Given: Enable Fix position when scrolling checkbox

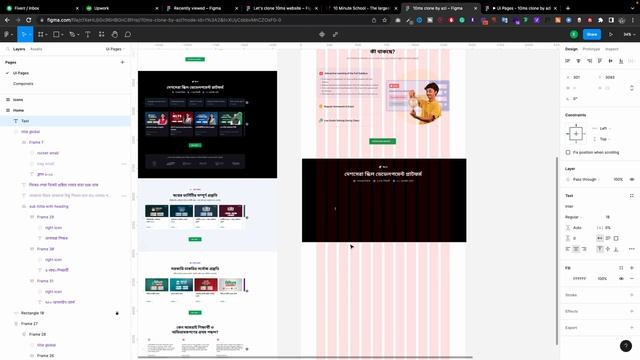Looking at the screenshot, I should 568,152.
